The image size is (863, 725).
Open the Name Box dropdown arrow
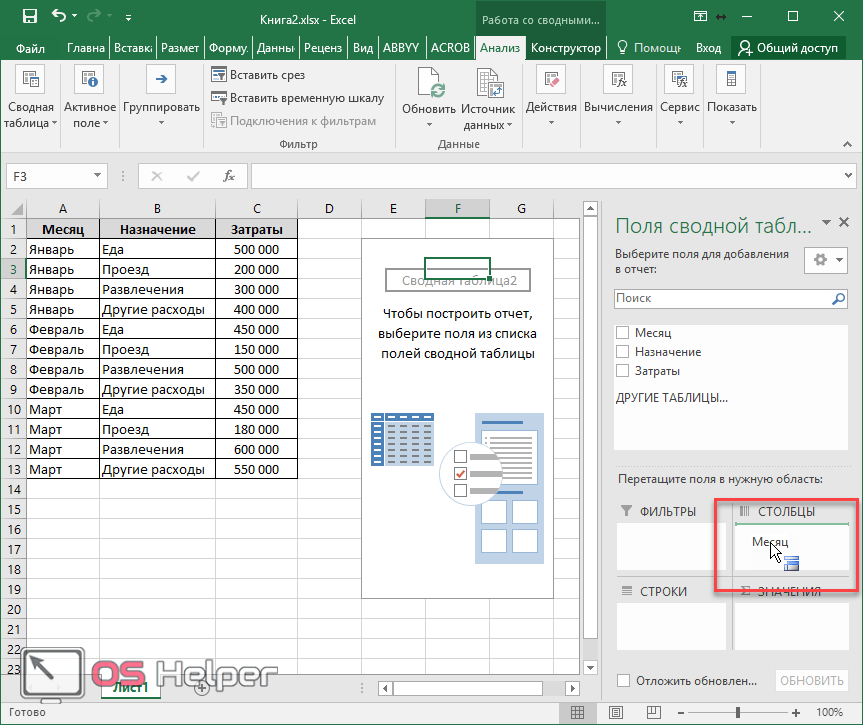coord(98,176)
